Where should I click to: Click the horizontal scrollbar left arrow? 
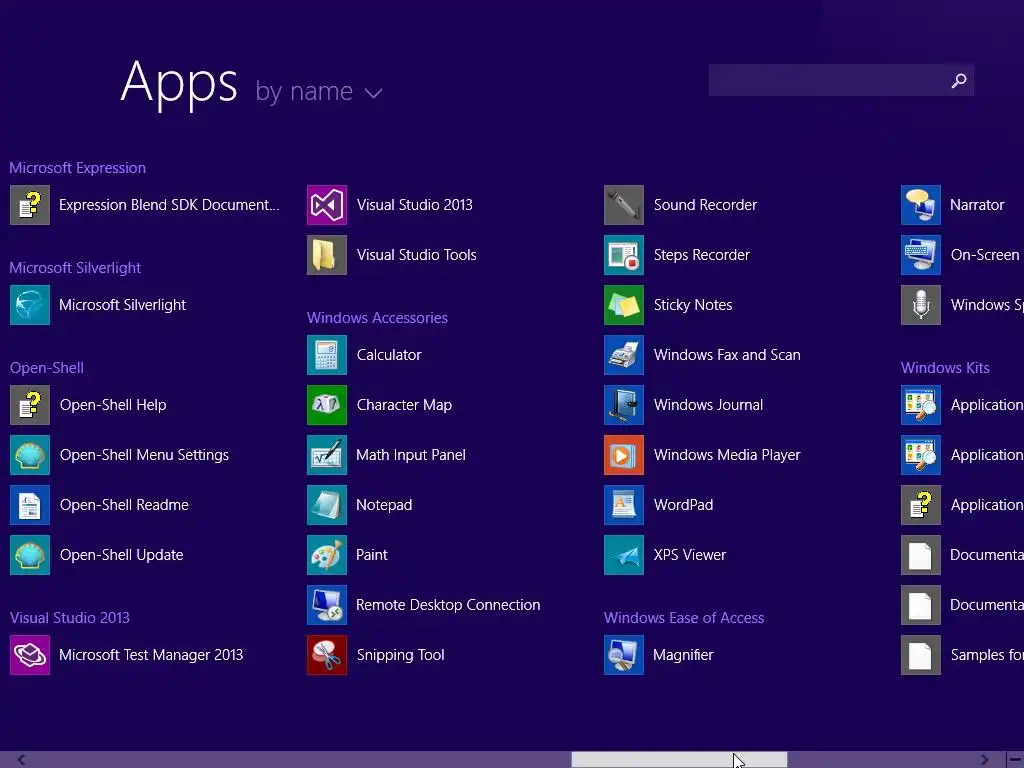pyautogui.click(x=22, y=760)
